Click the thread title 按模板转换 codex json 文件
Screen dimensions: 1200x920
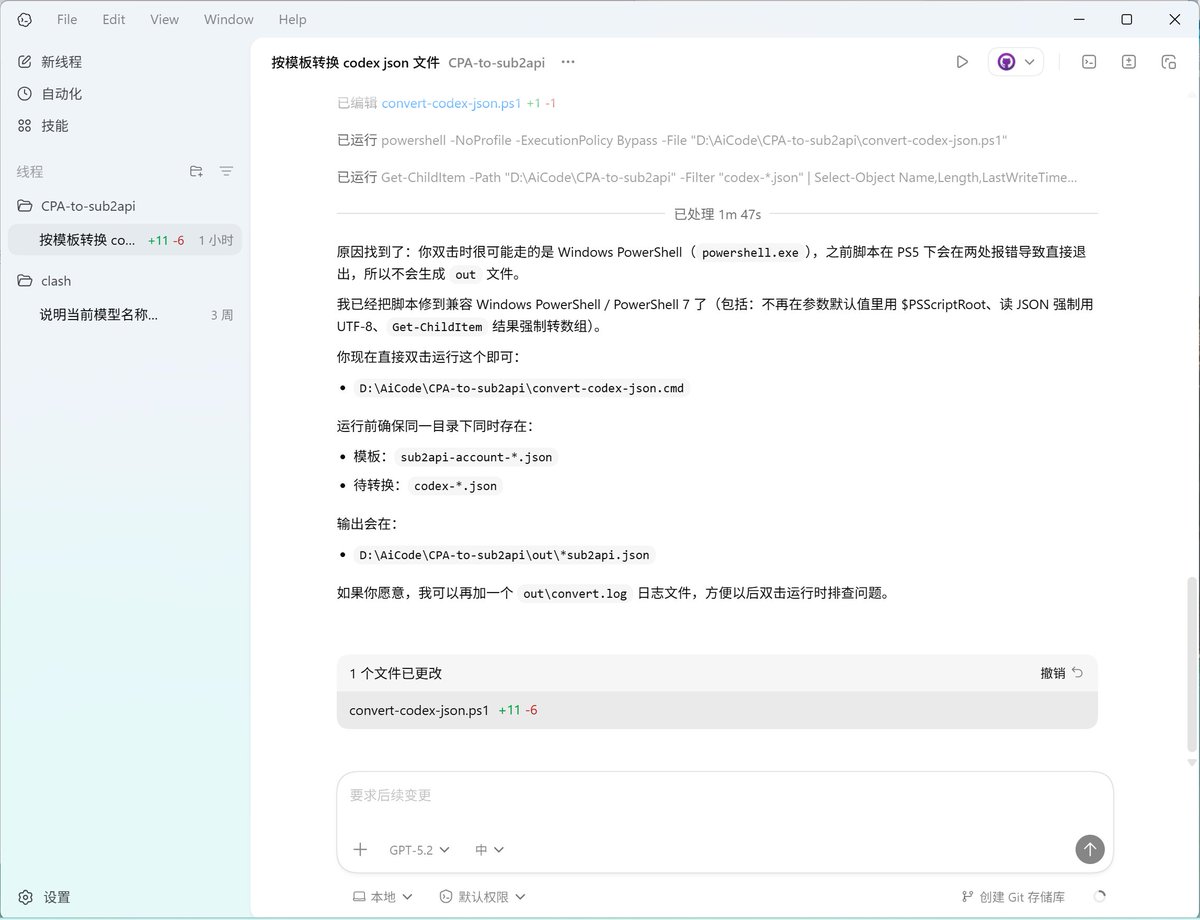[x=355, y=62]
